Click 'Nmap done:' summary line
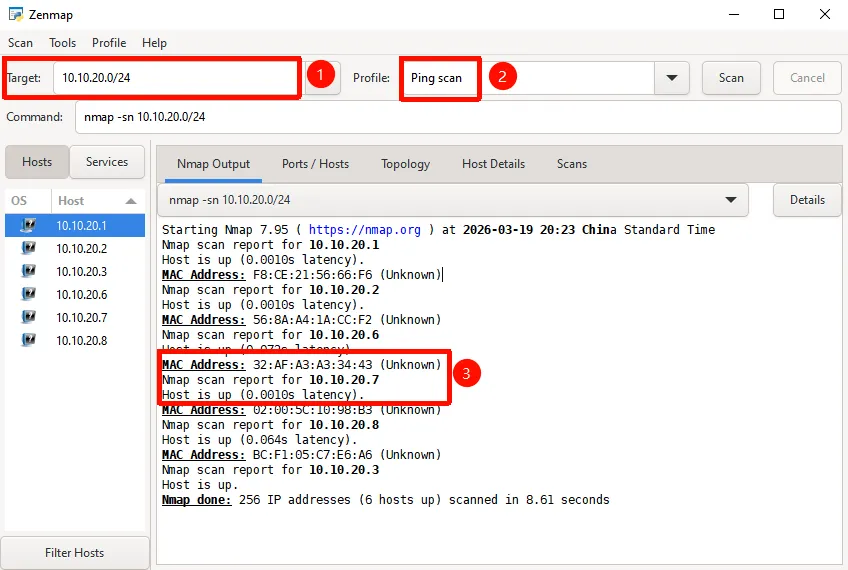The width and height of the screenshot is (848, 570). pos(386,500)
